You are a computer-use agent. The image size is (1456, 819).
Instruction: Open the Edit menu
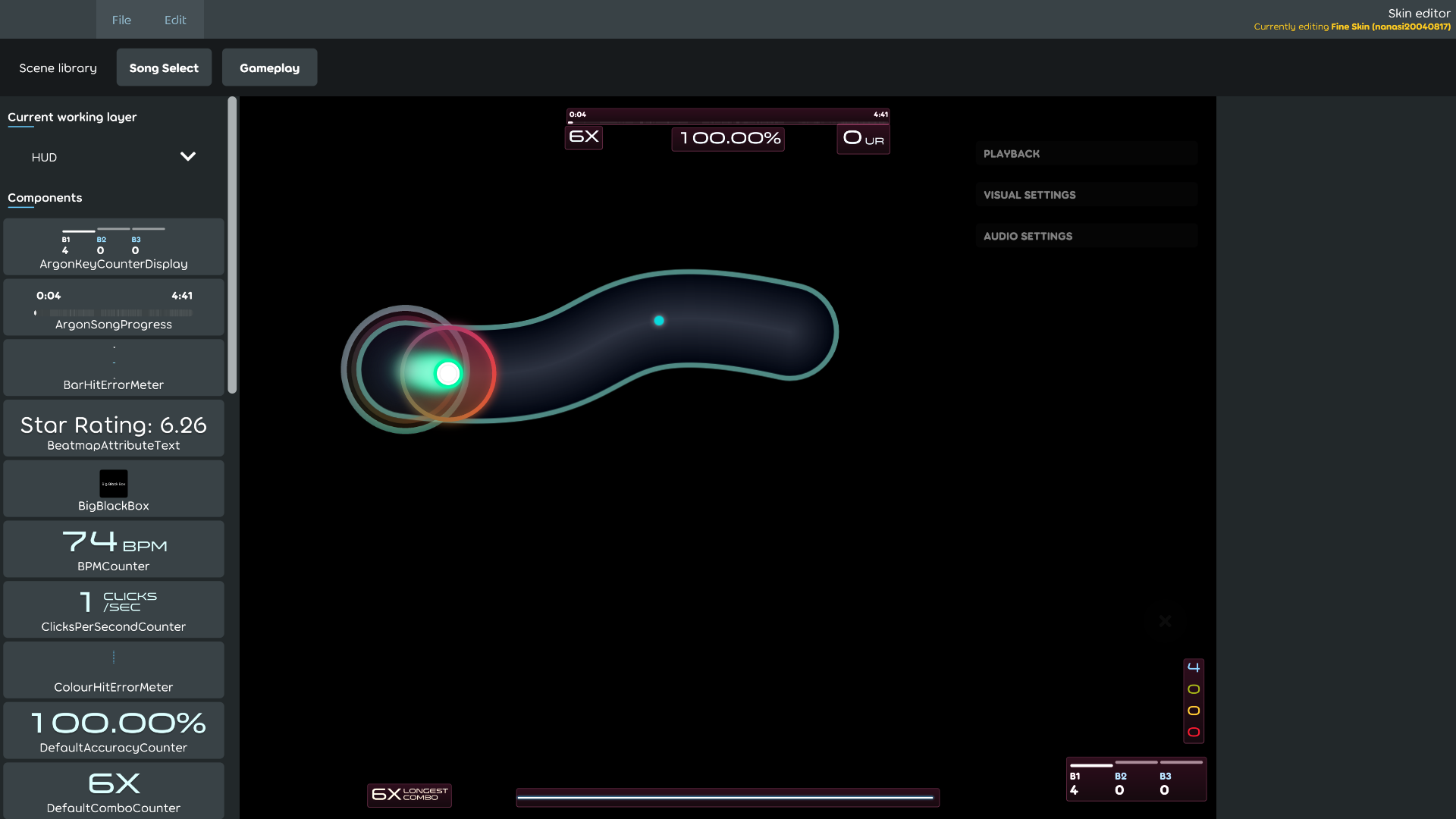175,20
